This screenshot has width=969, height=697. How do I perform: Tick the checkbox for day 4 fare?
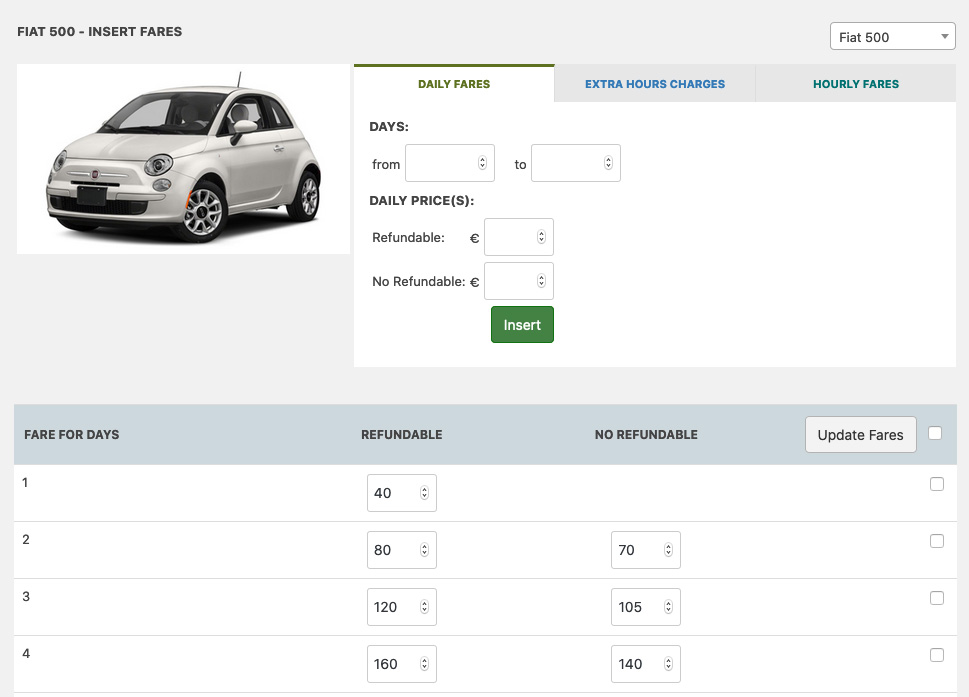click(937, 654)
